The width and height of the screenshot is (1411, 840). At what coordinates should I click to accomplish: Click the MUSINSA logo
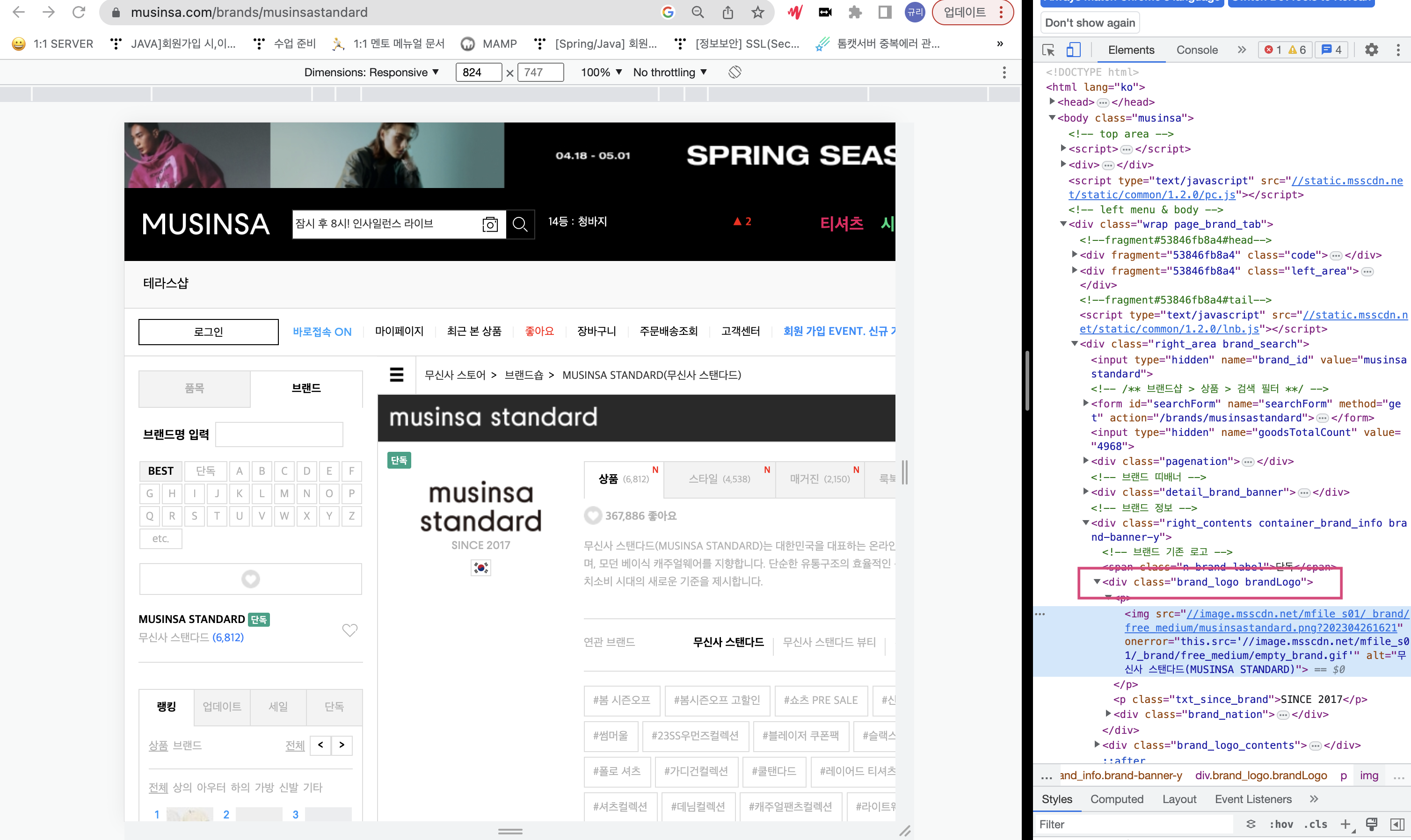[205, 224]
